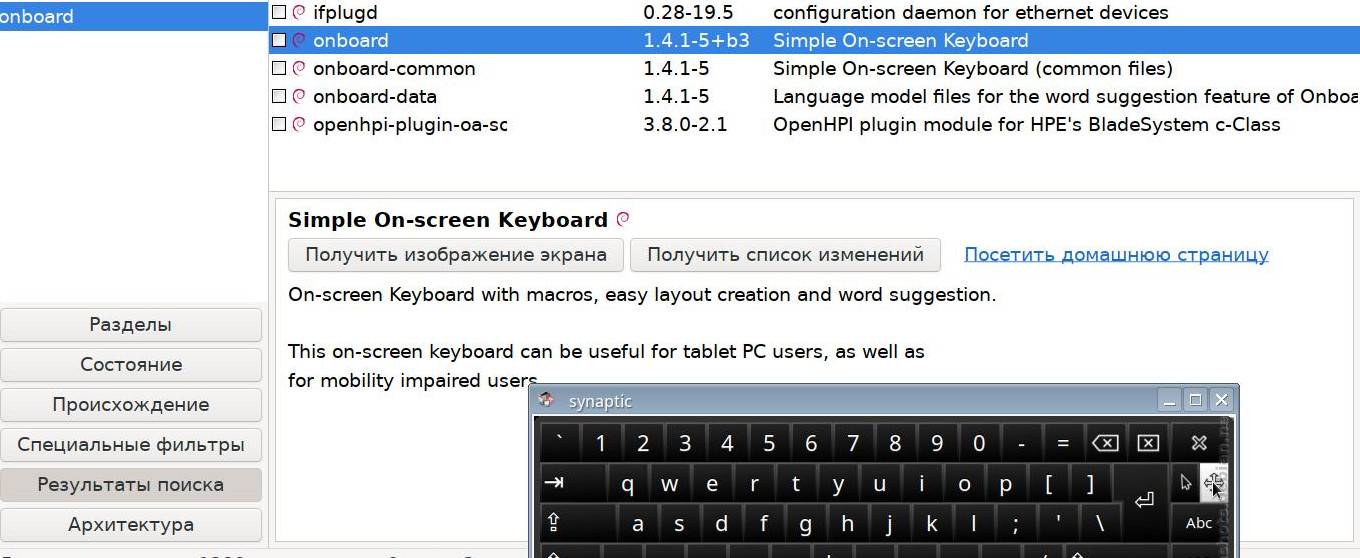This screenshot has height=558, width=1360.
Task: Select the 'Состояние' filter view
Action: coord(131,365)
